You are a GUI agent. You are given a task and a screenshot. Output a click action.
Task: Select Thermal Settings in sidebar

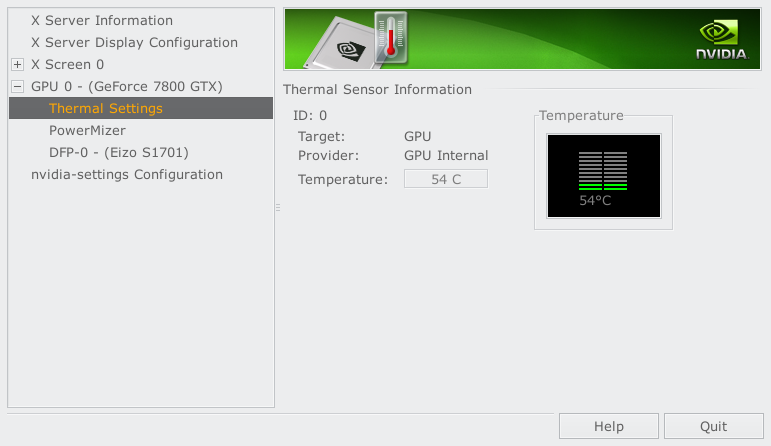[141, 108]
